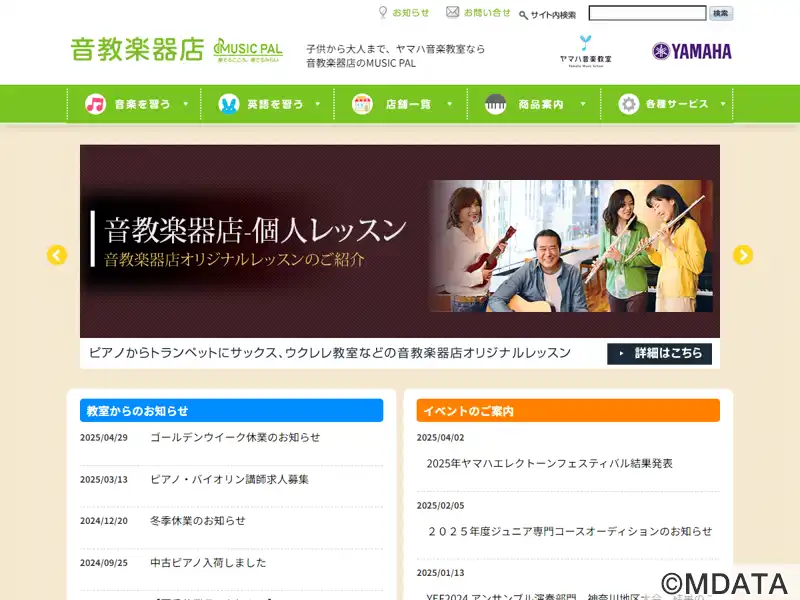Click the green MUSIC PAL logo
800x600 pixels.
coord(248,51)
